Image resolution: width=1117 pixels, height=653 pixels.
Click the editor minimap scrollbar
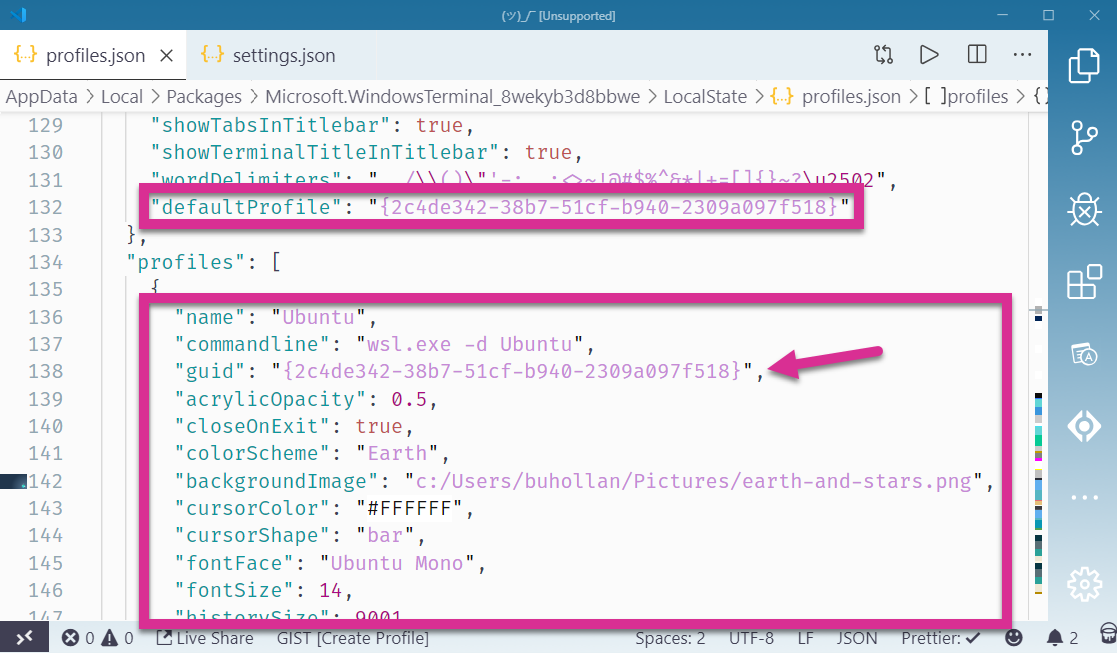(x=1038, y=367)
